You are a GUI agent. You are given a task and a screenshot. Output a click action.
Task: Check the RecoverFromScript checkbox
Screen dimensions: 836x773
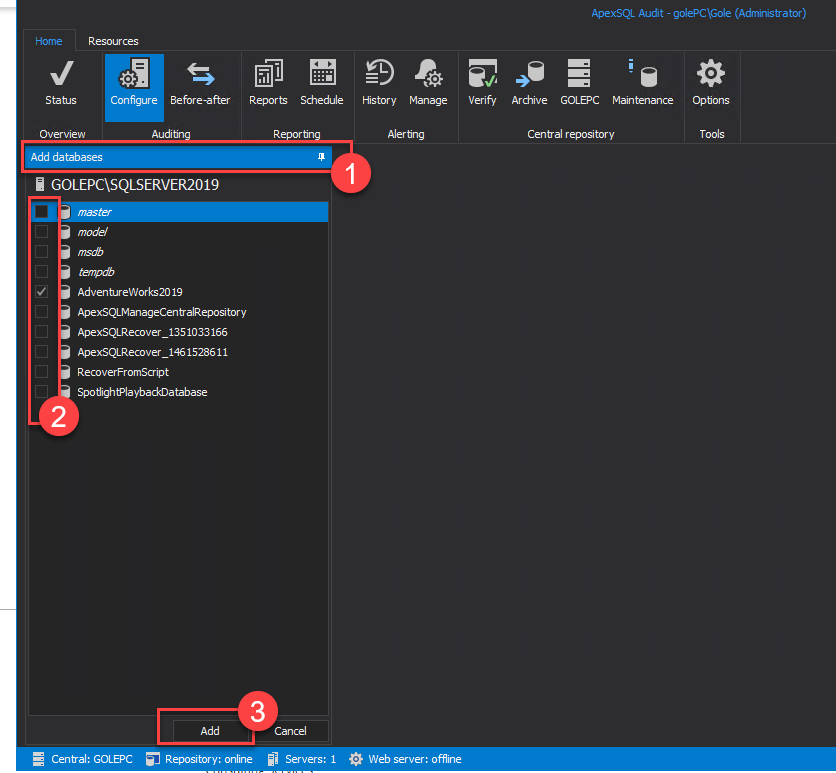[41, 372]
